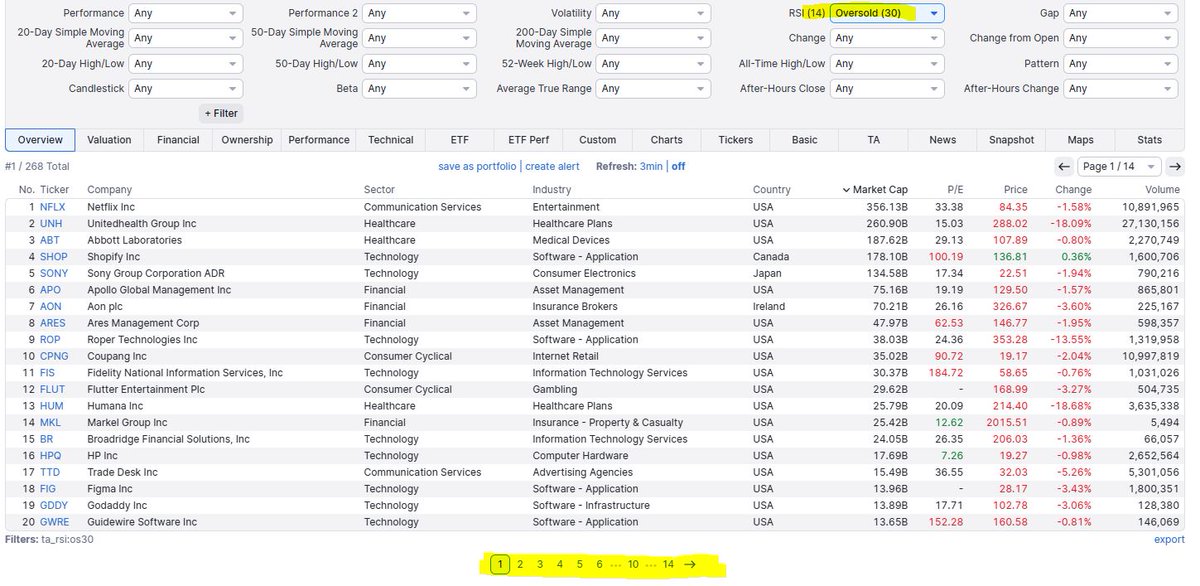The height and width of the screenshot is (586, 1200).
Task: Switch to the News tab
Action: (x=943, y=140)
